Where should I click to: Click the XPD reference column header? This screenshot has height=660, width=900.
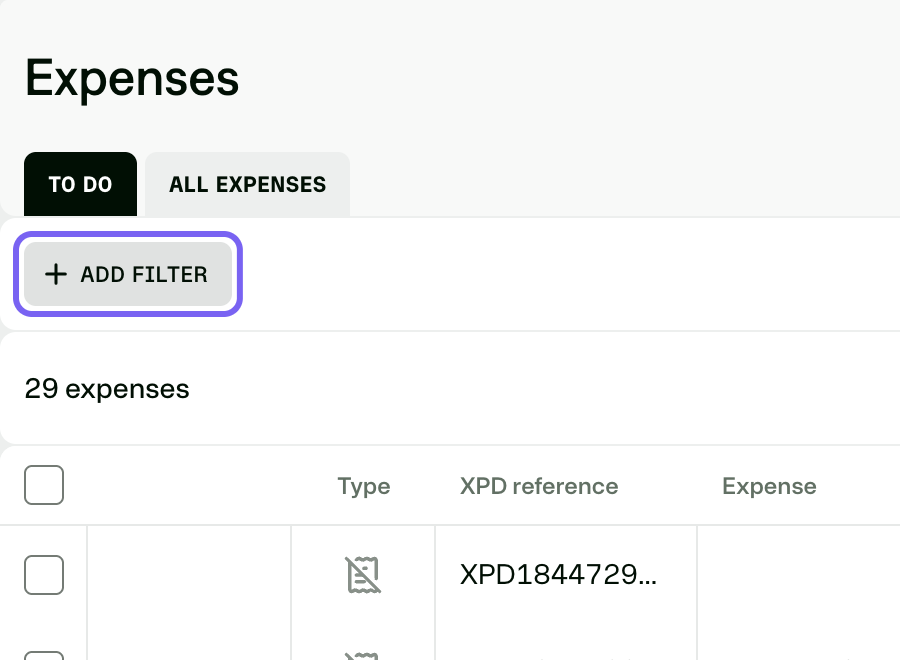tap(539, 486)
